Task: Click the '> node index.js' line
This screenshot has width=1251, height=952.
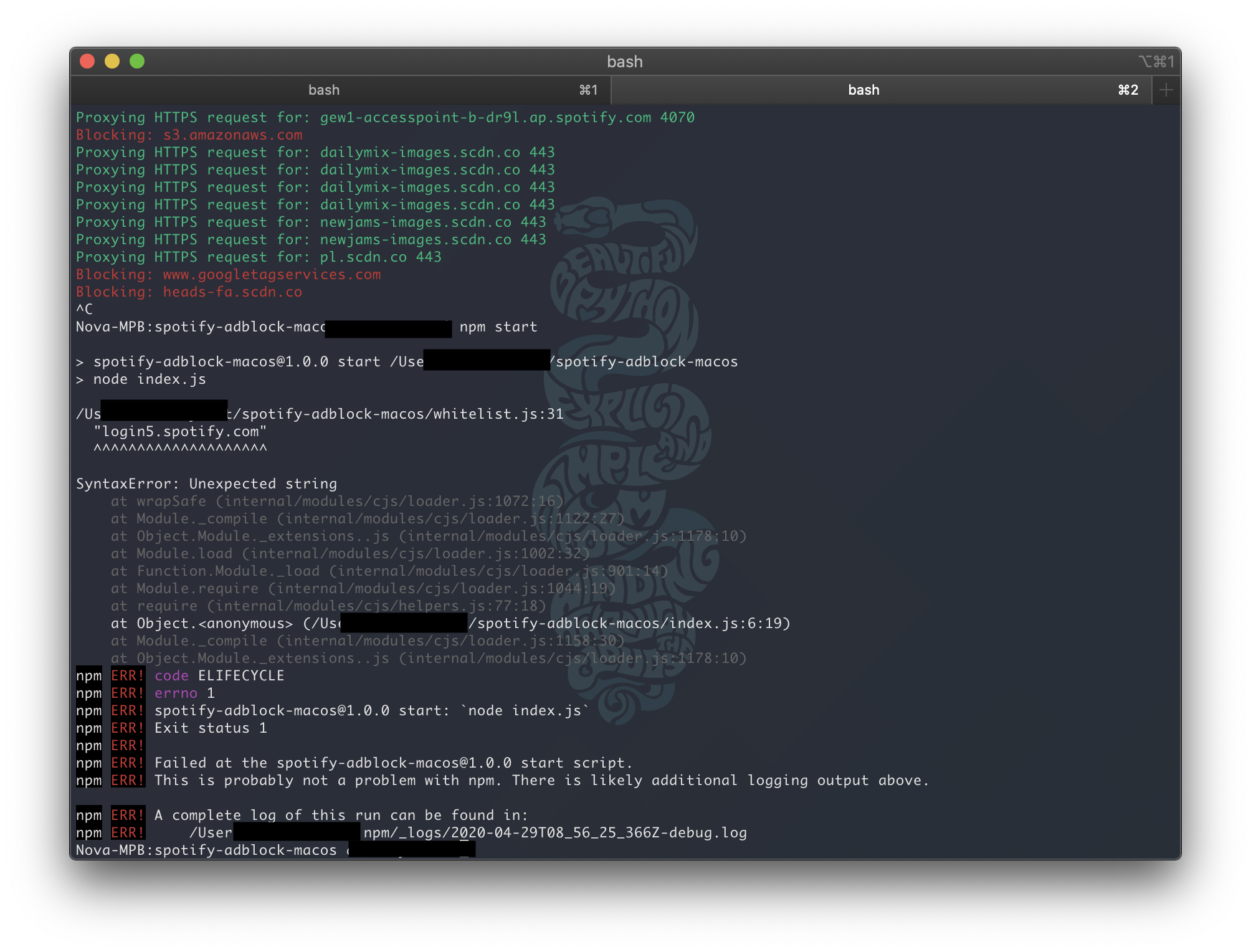Action: 141,379
